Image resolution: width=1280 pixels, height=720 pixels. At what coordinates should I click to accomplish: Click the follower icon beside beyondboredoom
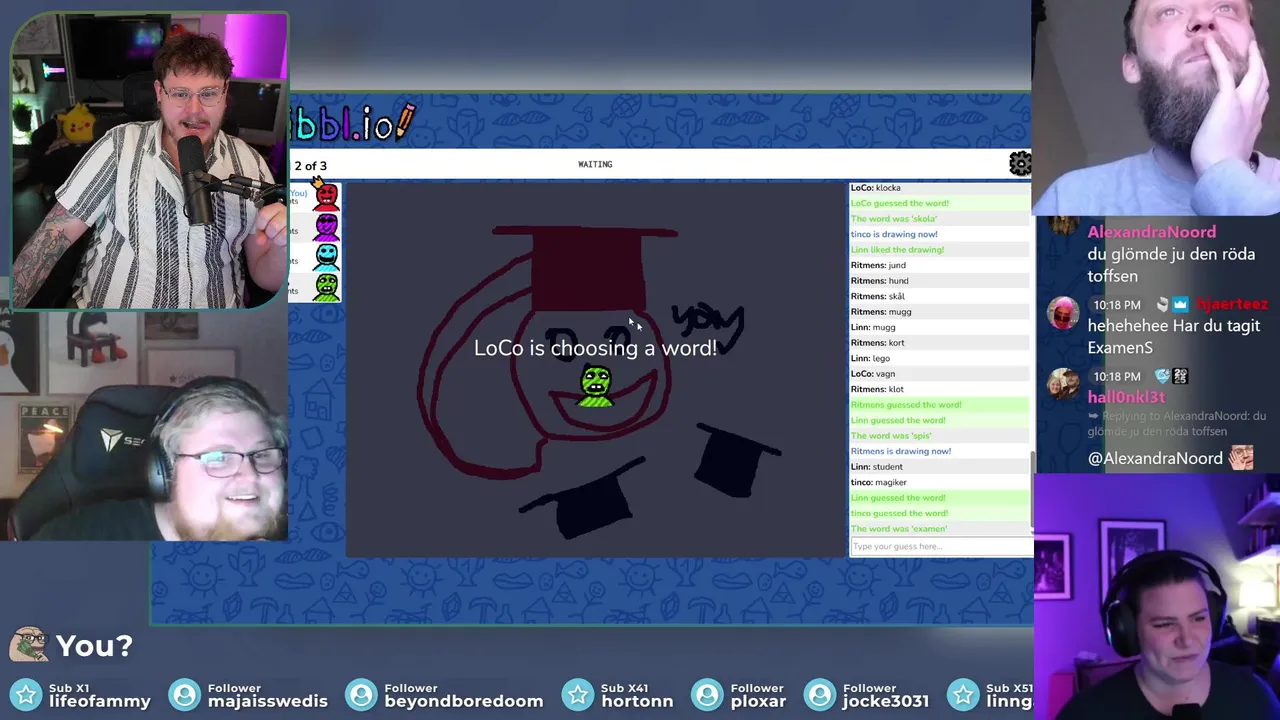click(x=361, y=694)
